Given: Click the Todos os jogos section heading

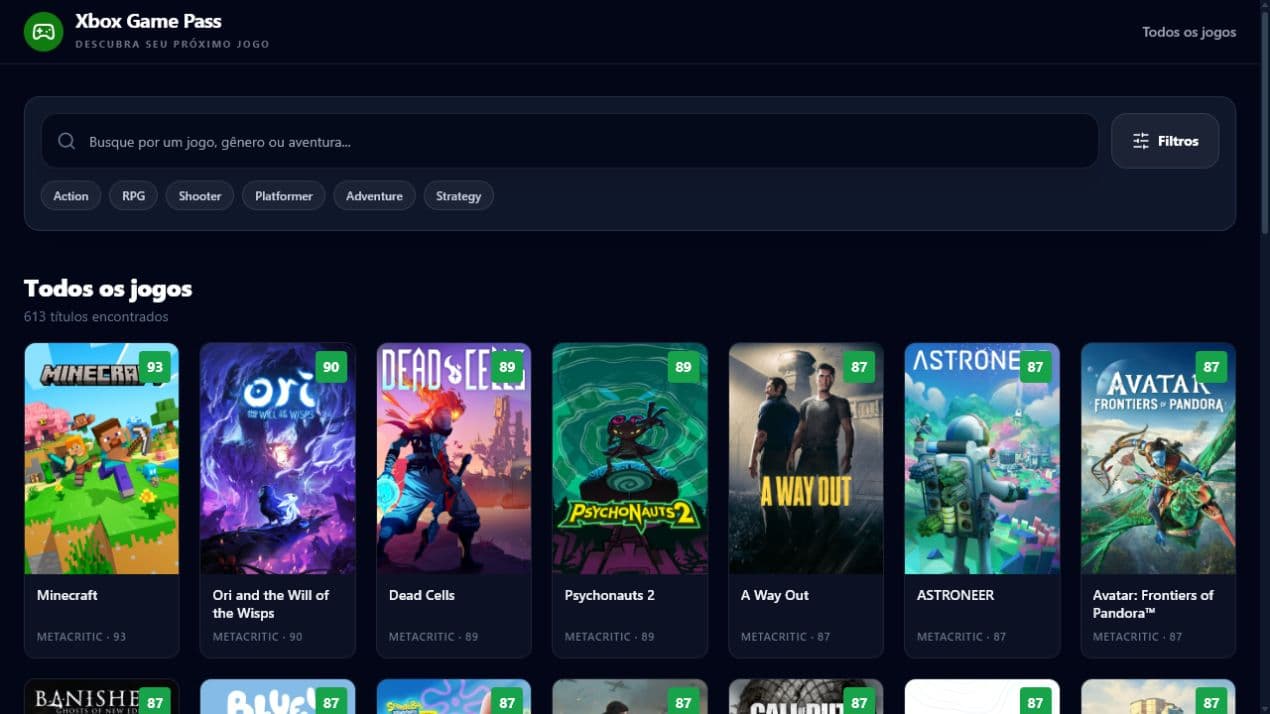Looking at the screenshot, I should (x=108, y=289).
